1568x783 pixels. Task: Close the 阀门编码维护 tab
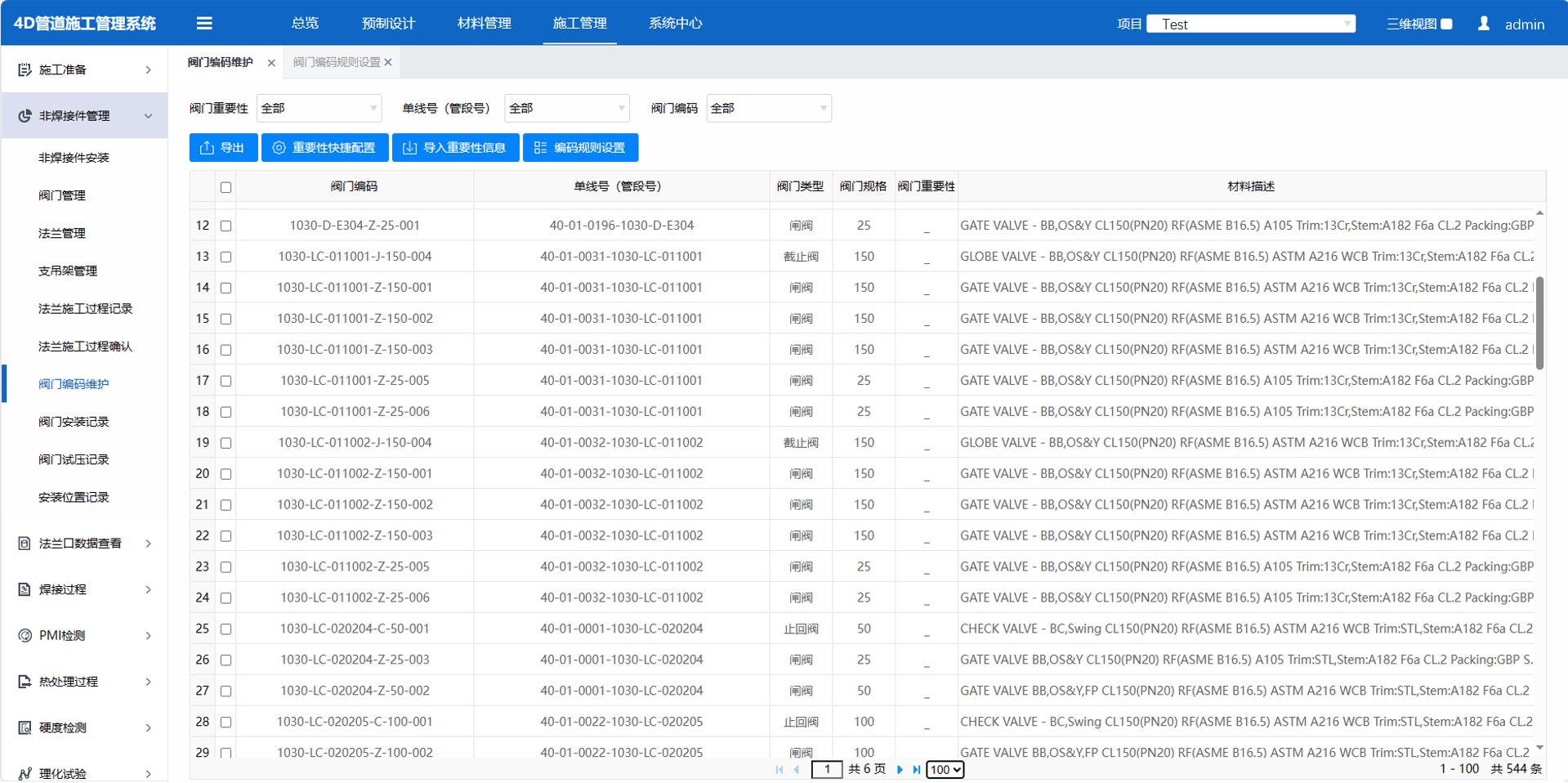(271, 63)
